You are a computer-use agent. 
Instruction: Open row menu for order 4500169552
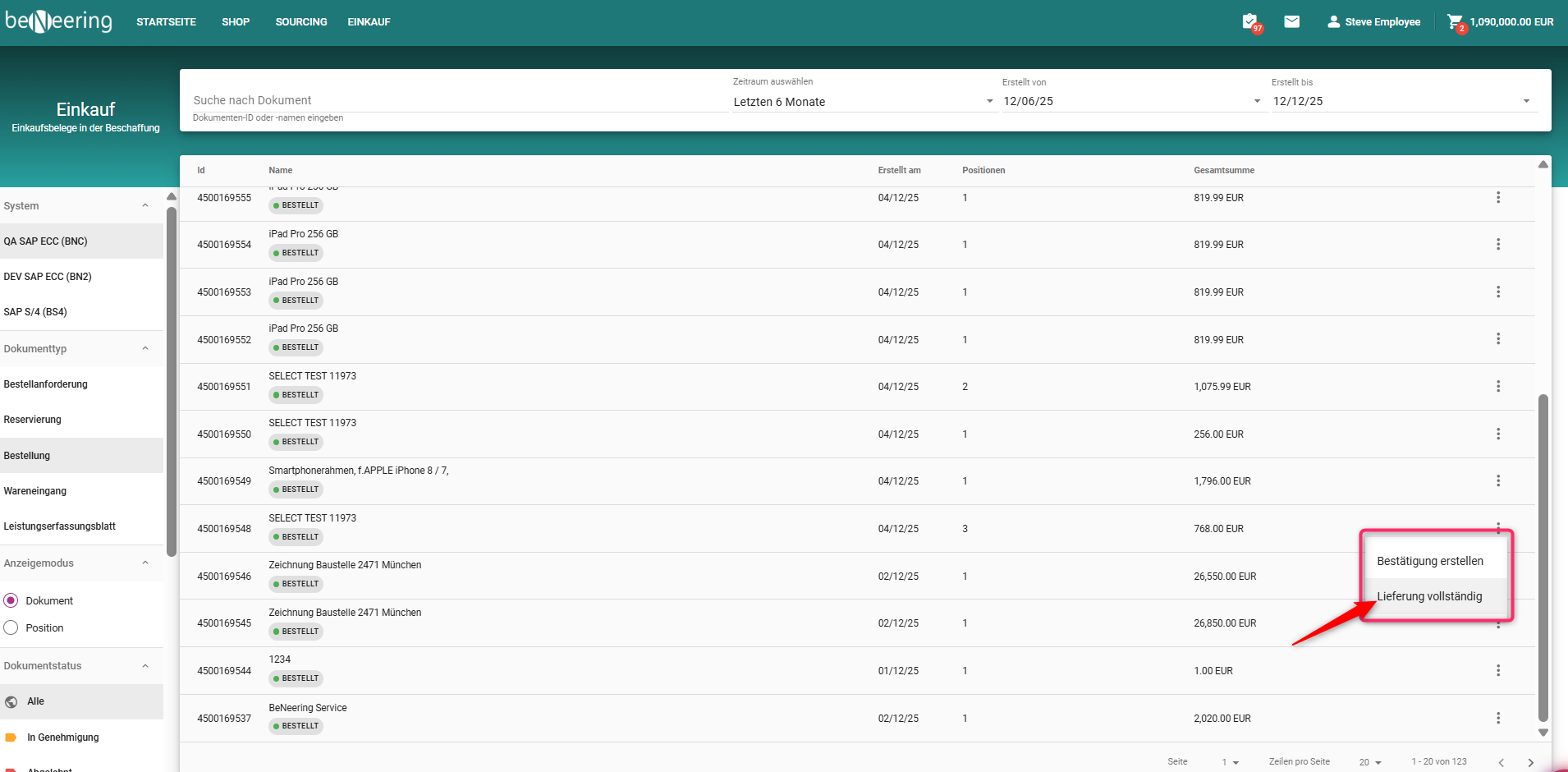1498,338
